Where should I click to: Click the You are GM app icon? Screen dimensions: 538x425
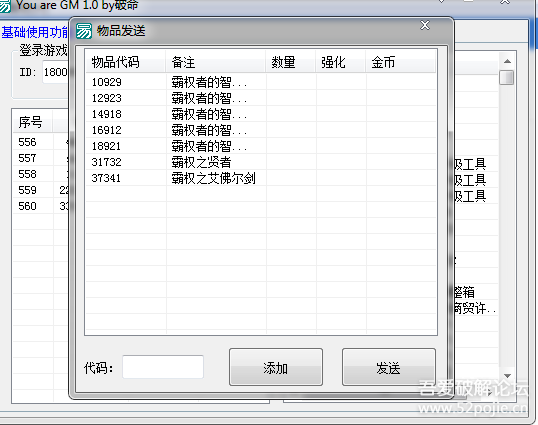tap(5, 5)
